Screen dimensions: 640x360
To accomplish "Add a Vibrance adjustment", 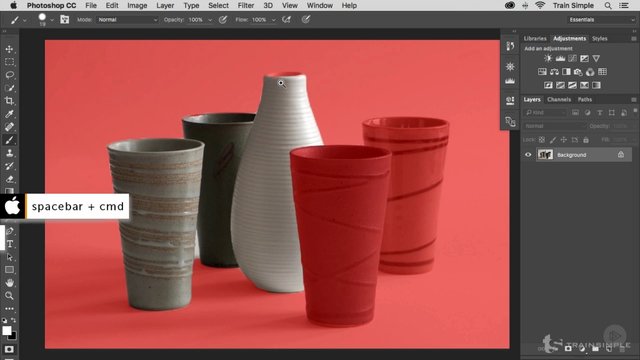I will coord(596,58).
